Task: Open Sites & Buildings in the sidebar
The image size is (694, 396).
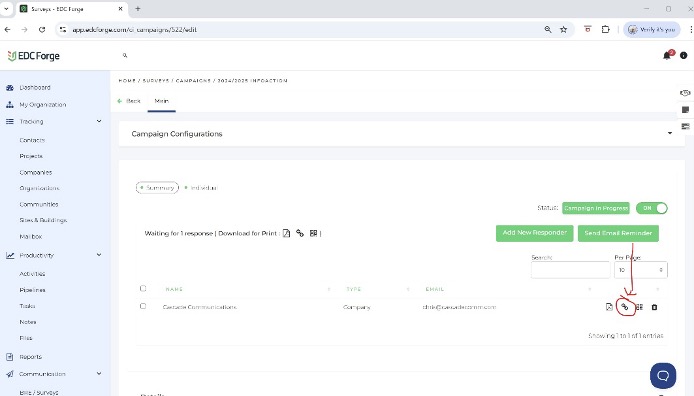Action: click(43, 220)
